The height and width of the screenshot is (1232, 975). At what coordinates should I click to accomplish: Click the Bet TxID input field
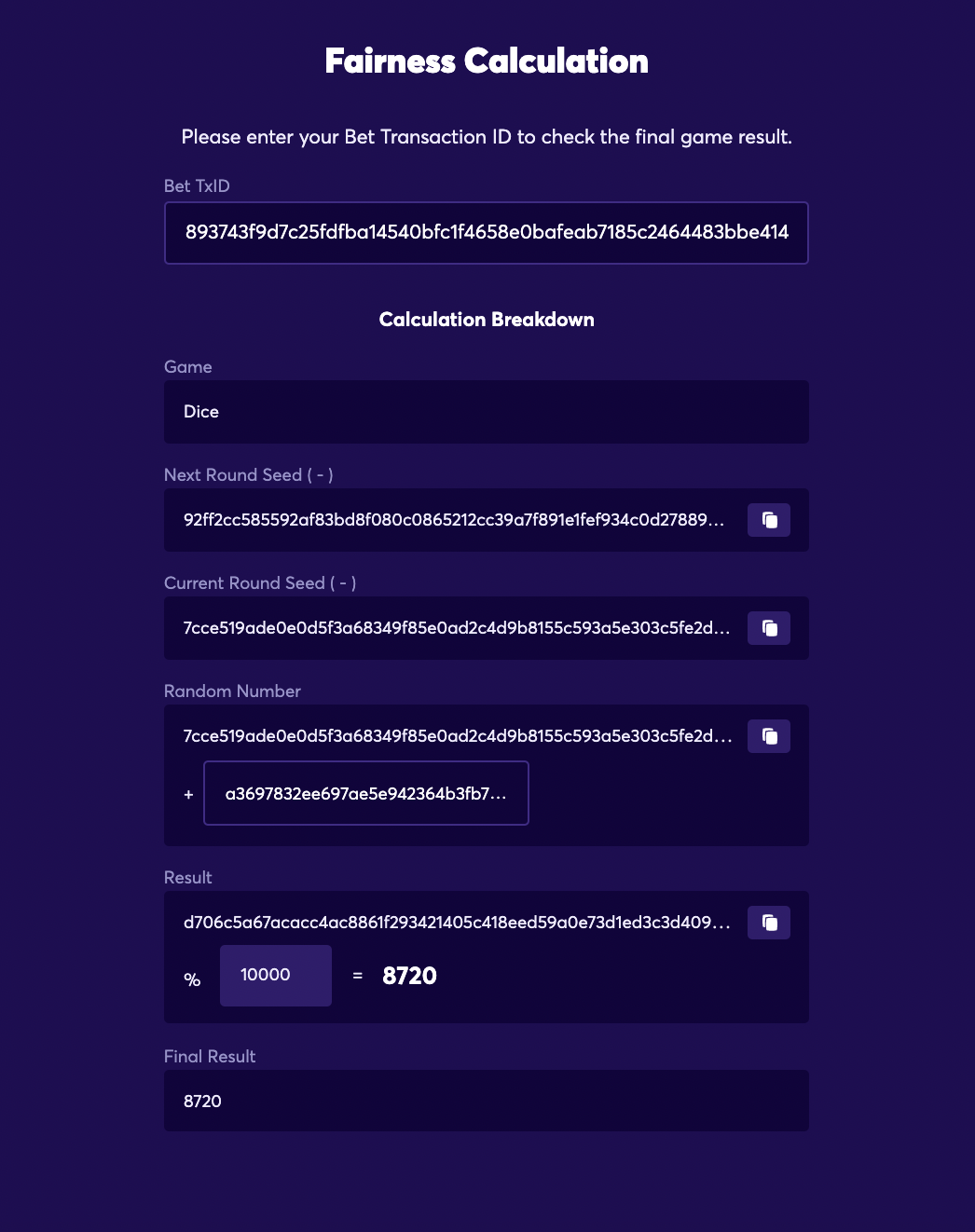coord(487,233)
